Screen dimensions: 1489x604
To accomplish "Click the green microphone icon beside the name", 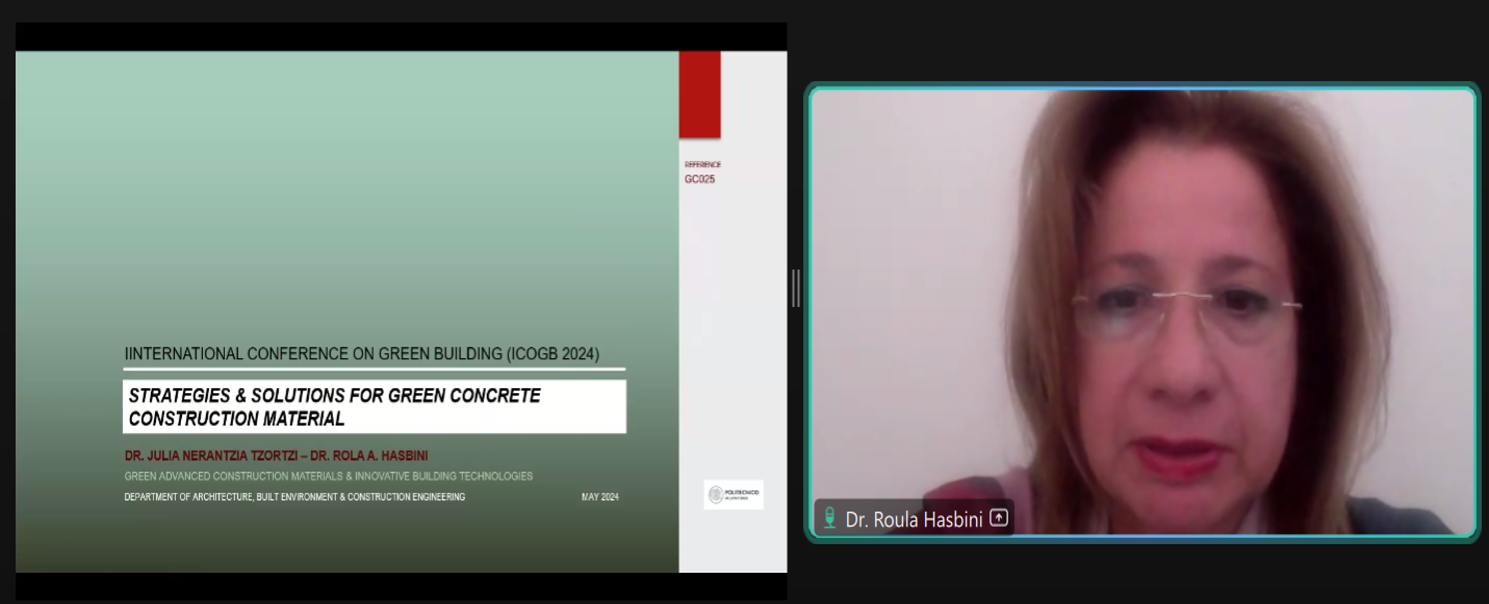I will tap(829, 518).
